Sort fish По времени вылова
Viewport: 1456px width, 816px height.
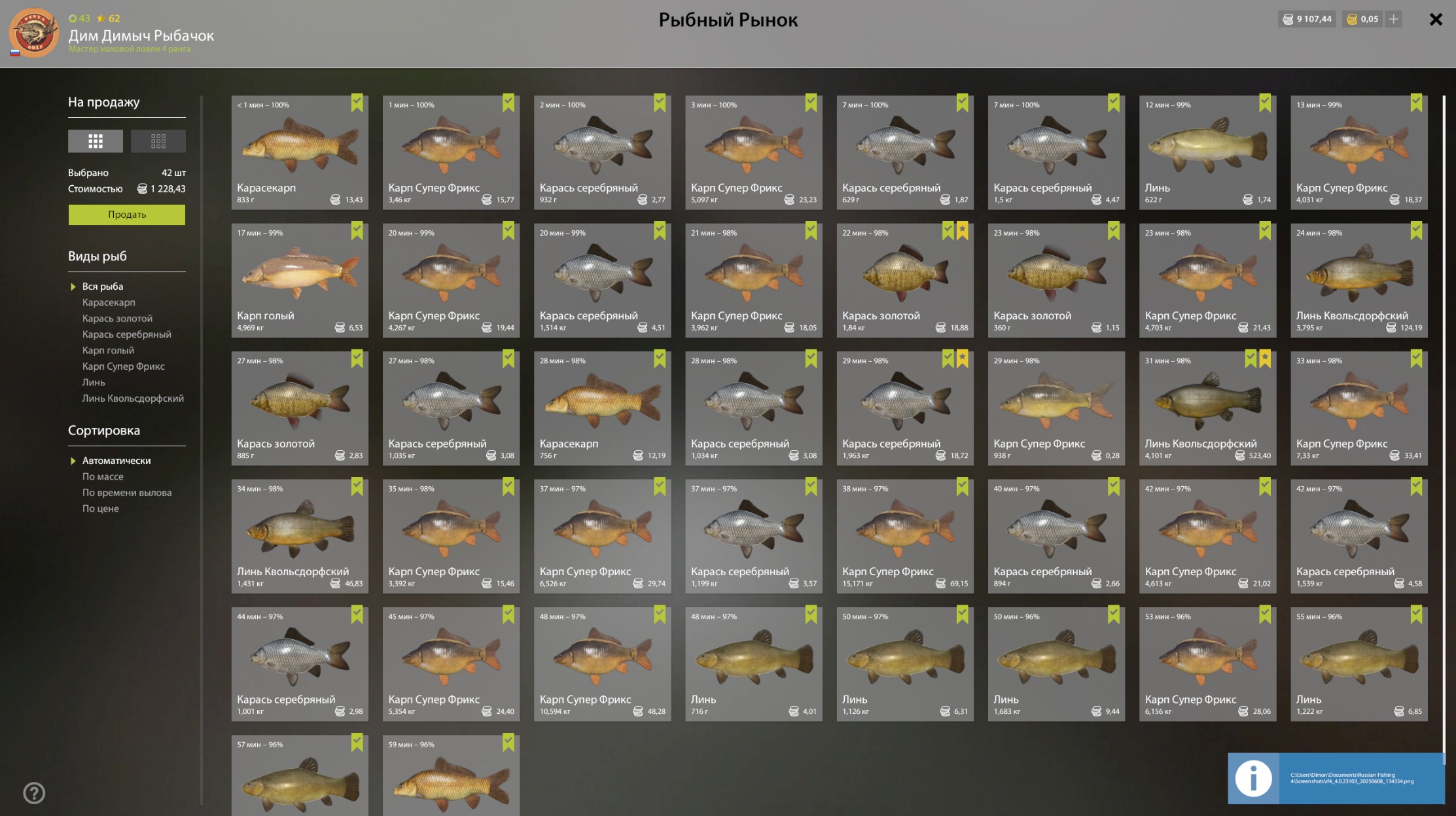(x=127, y=492)
